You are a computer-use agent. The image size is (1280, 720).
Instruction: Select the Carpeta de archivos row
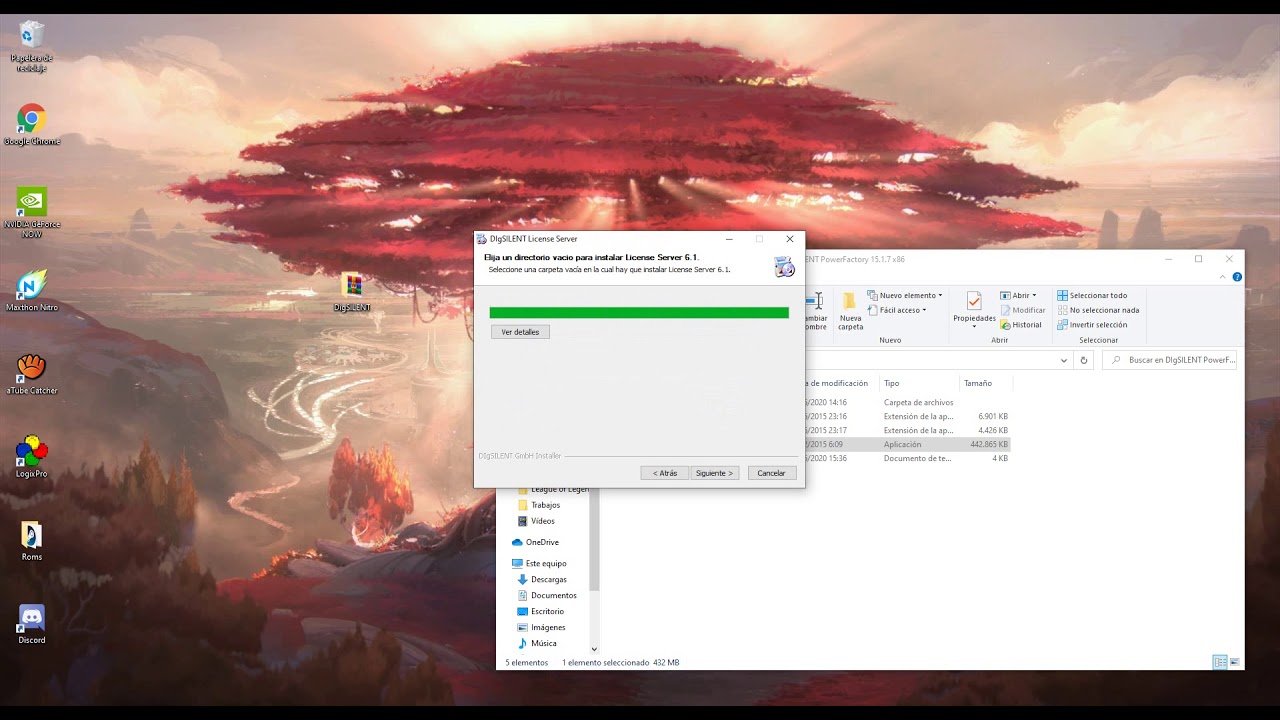click(907, 402)
